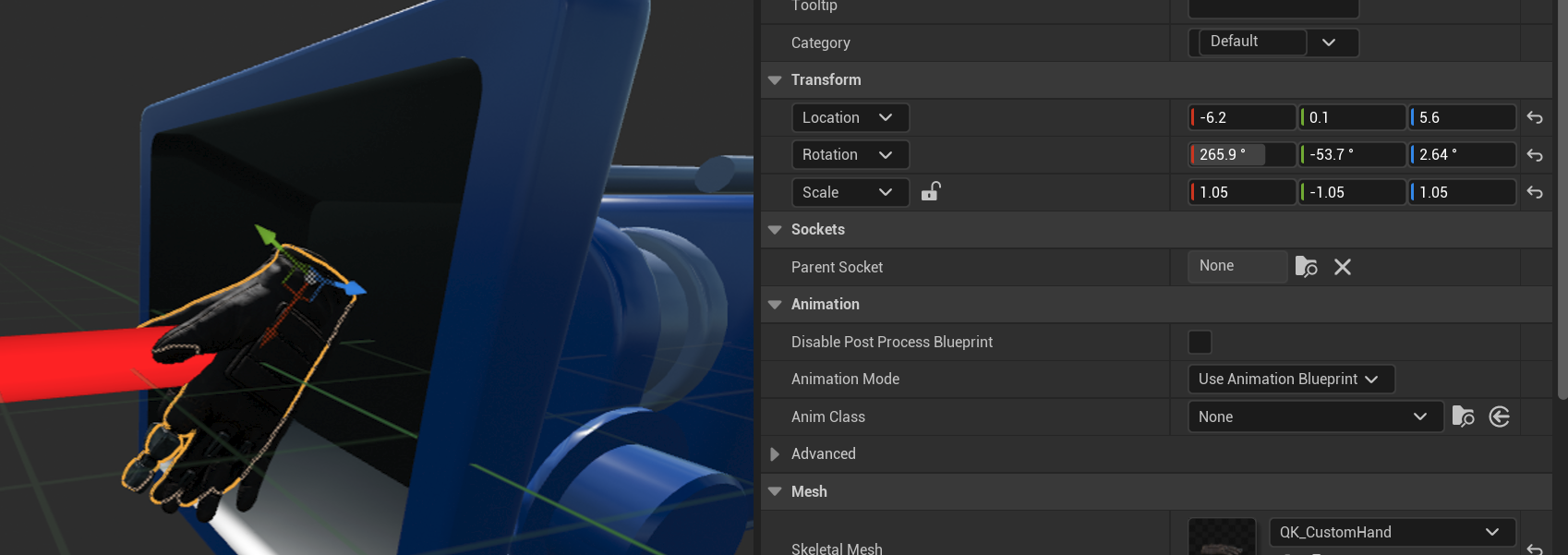Reset Scale to default arrow
The height and width of the screenshot is (555, 1568).
[x=1535, y=192]
